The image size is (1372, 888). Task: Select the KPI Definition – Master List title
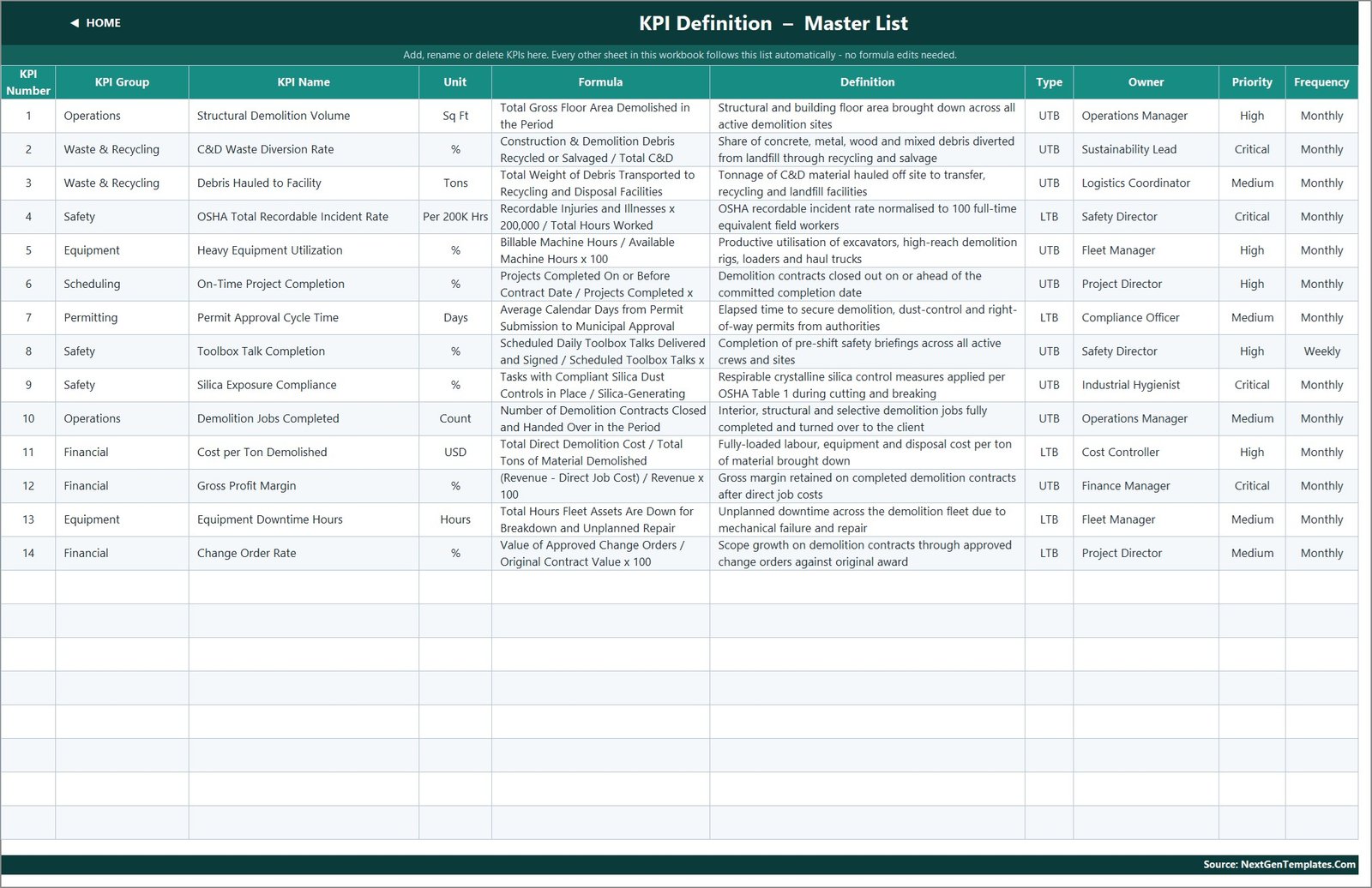773,23
